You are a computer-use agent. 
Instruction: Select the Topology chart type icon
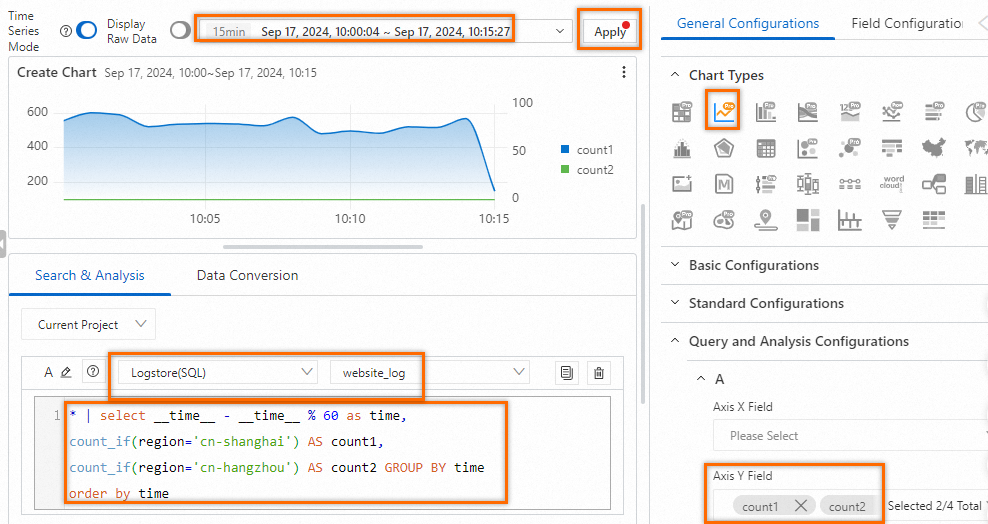point(892,149)
